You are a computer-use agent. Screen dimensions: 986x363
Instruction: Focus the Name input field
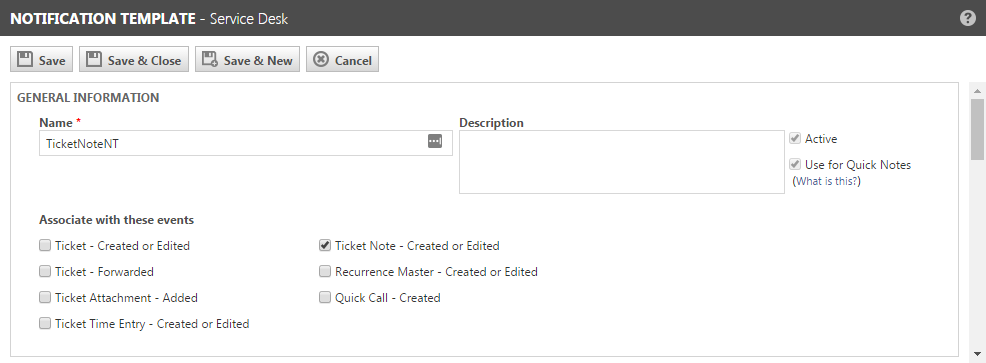(246, 143)
